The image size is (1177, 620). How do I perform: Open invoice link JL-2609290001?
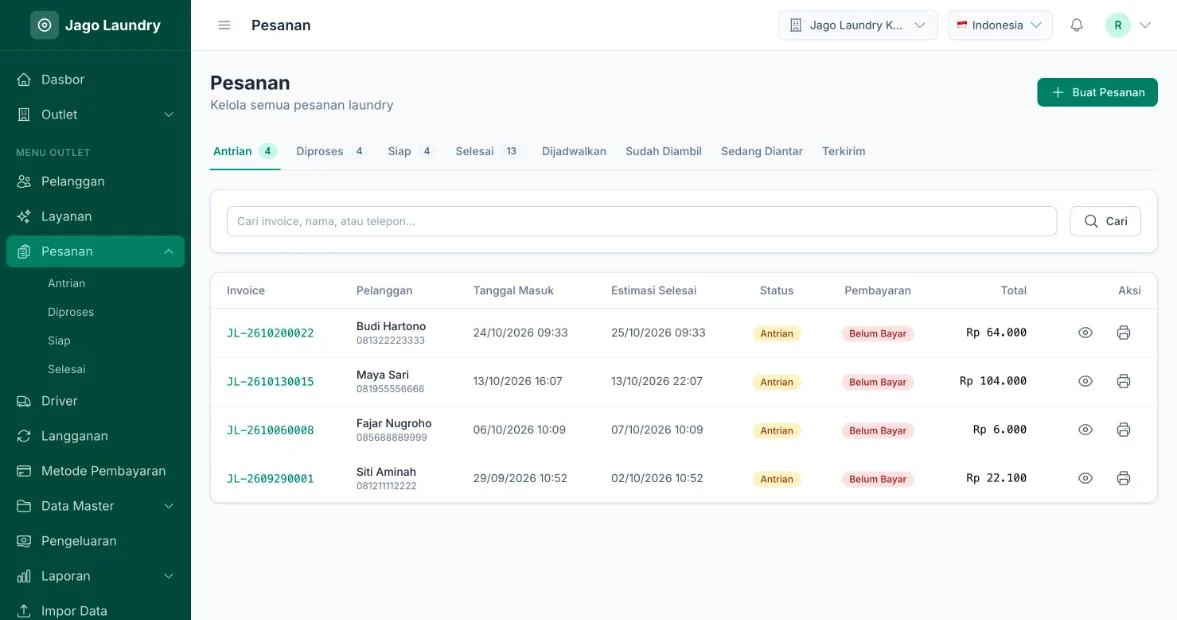click(x=270, y=479)
